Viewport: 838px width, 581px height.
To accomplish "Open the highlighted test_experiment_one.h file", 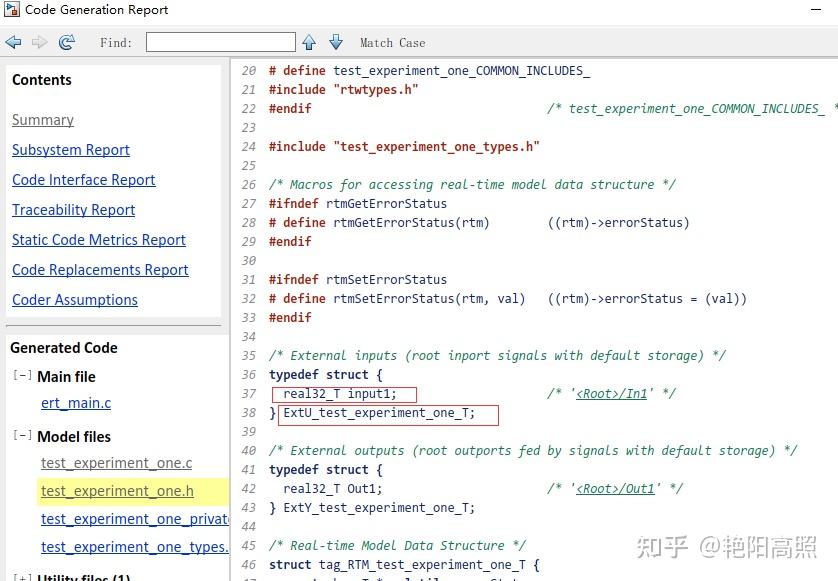I will click(x=117, y=491).
